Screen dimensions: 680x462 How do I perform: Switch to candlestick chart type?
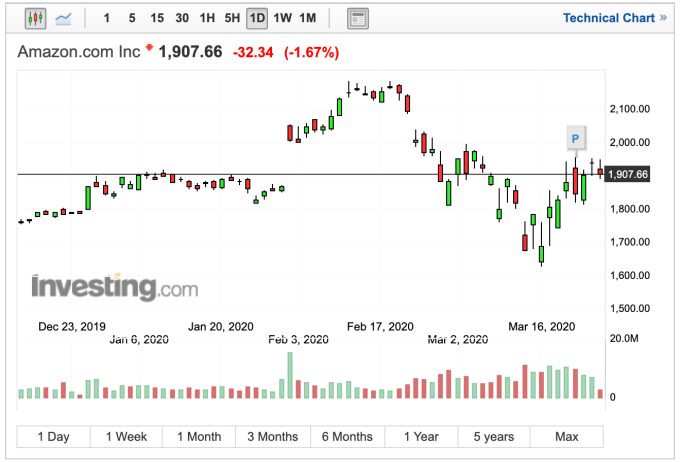(36, 18)
